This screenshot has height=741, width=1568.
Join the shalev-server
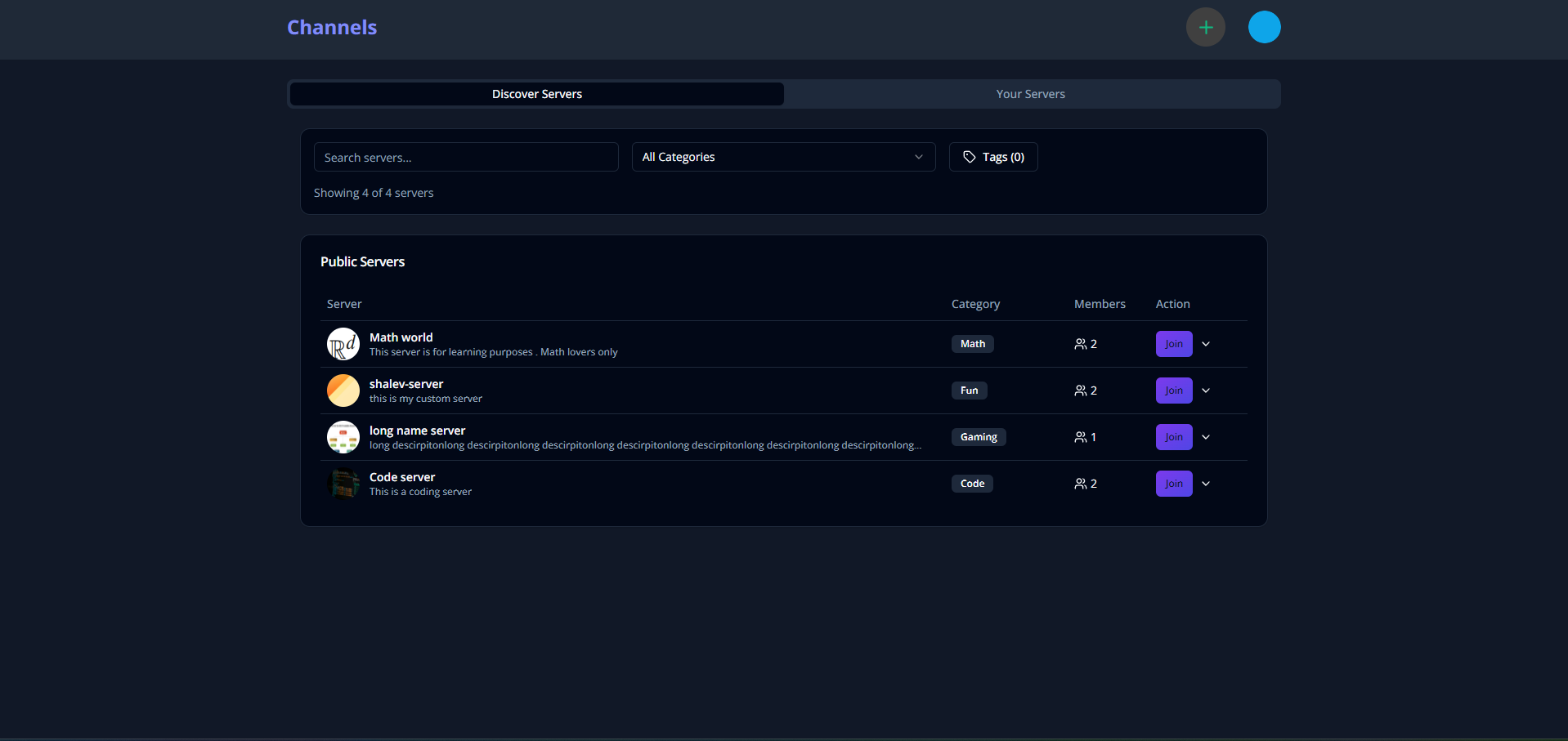coord(1173,391)
